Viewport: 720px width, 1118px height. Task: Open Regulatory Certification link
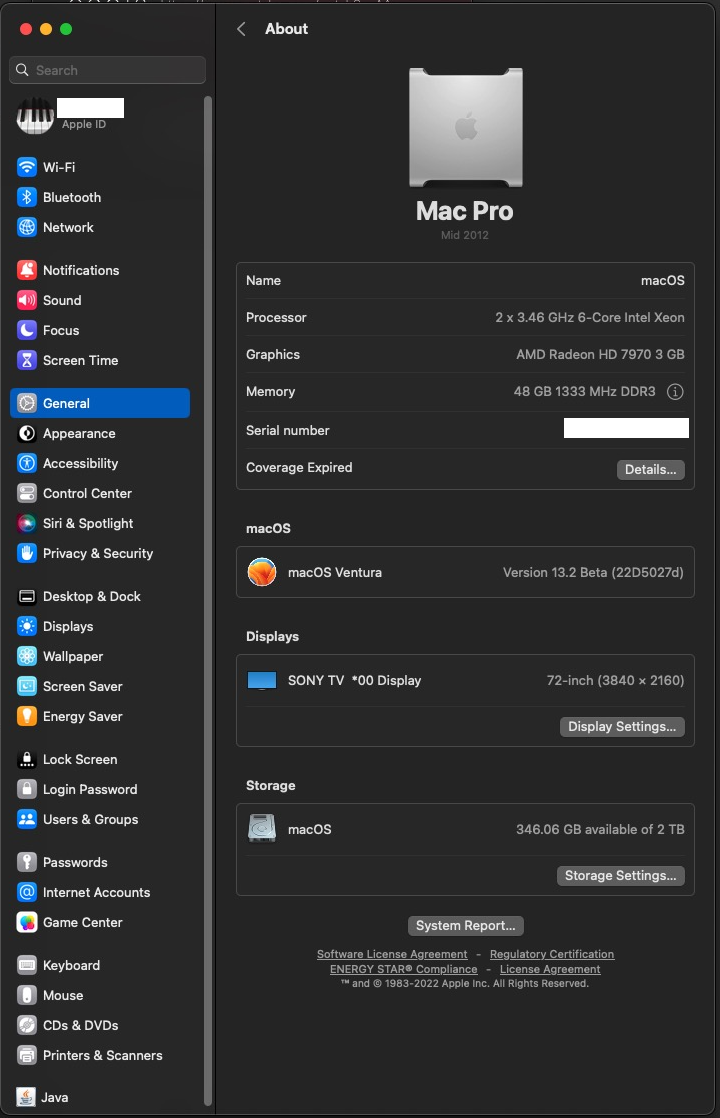(552, 954)
